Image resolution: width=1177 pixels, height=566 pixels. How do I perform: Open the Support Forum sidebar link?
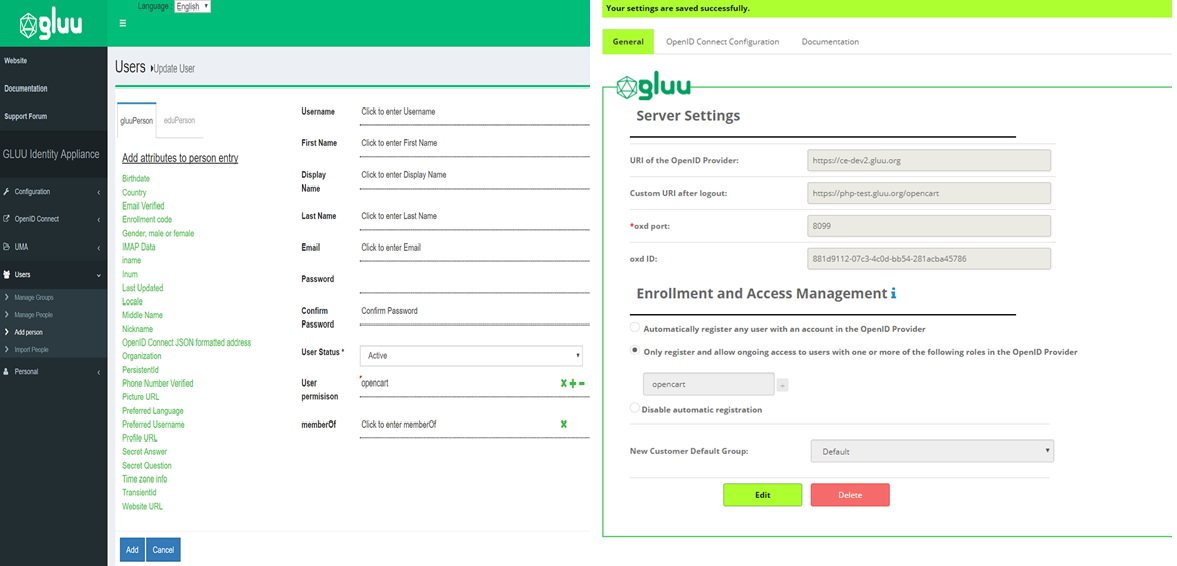pos(26,116)
